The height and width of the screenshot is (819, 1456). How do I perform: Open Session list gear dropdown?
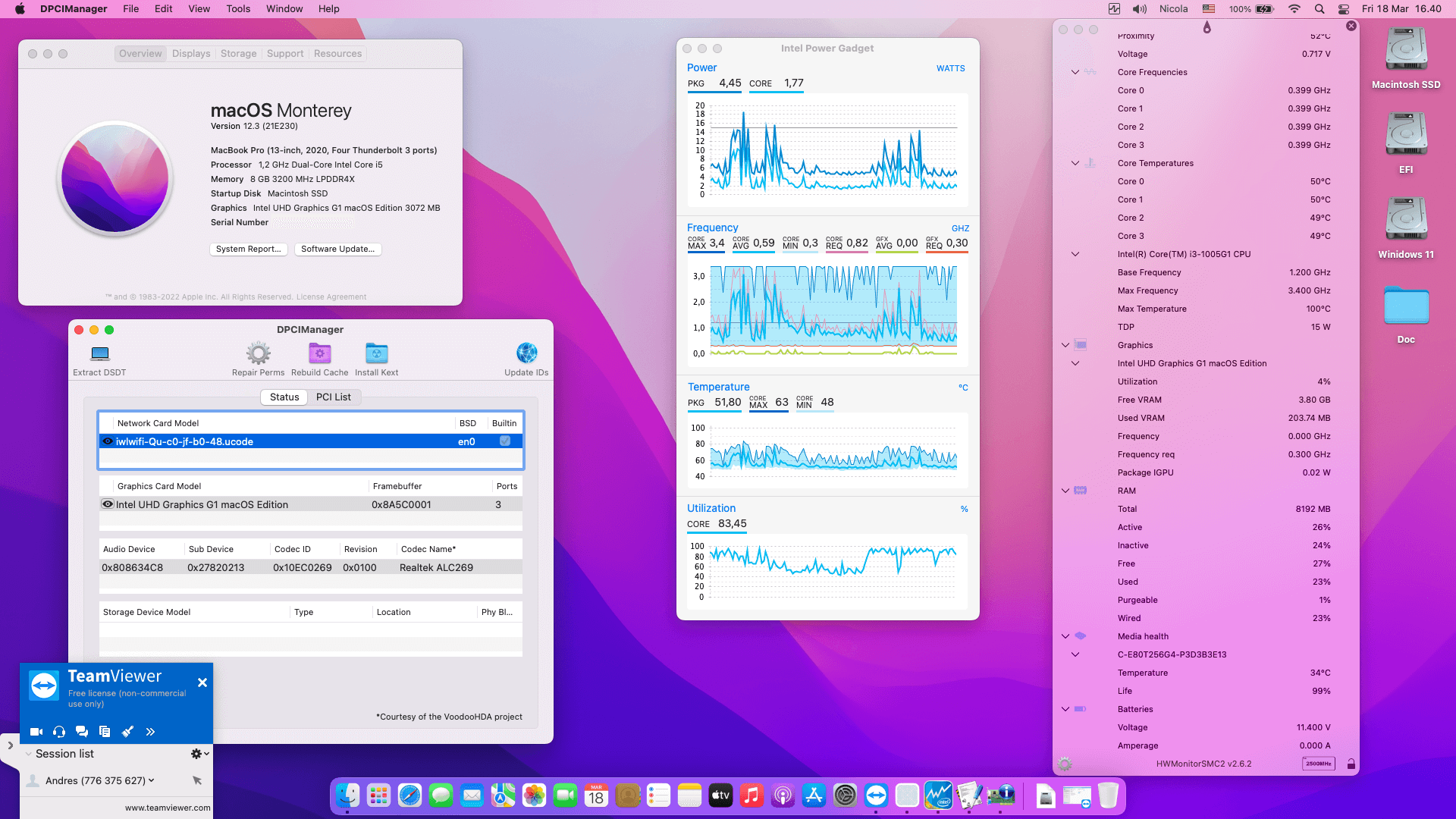(200, 754)
